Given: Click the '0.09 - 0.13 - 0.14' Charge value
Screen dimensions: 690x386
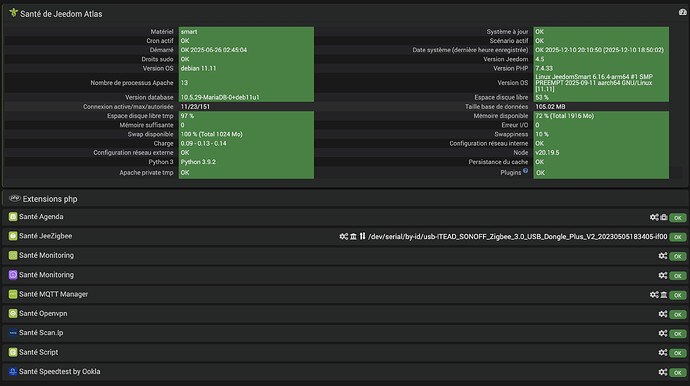Looking at the screenshot, I should click(x=203, y=143).
